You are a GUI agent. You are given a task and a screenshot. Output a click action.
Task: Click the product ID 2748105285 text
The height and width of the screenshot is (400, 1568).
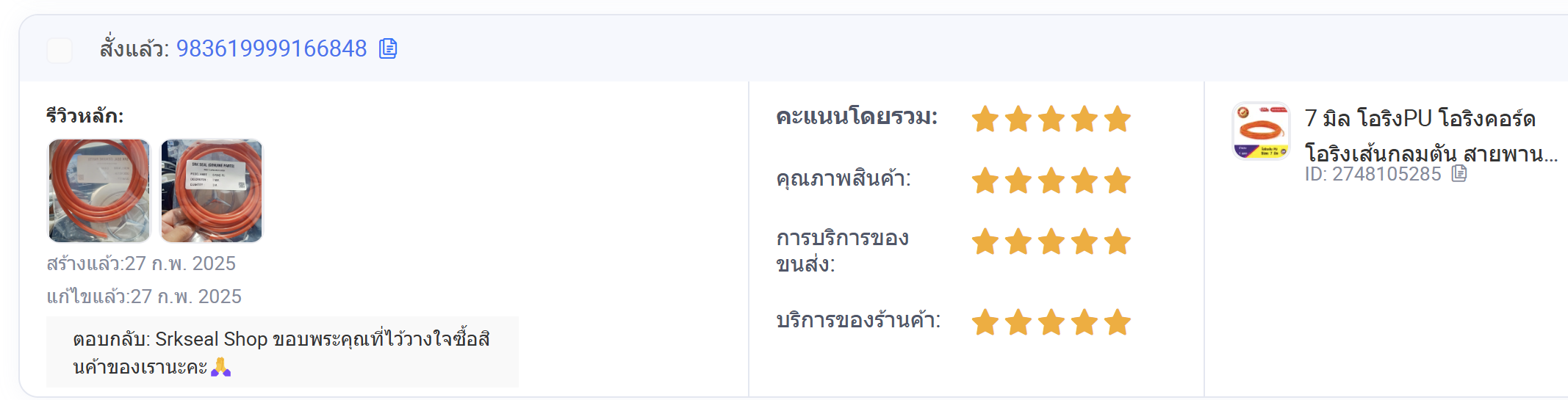[1373, 174]
